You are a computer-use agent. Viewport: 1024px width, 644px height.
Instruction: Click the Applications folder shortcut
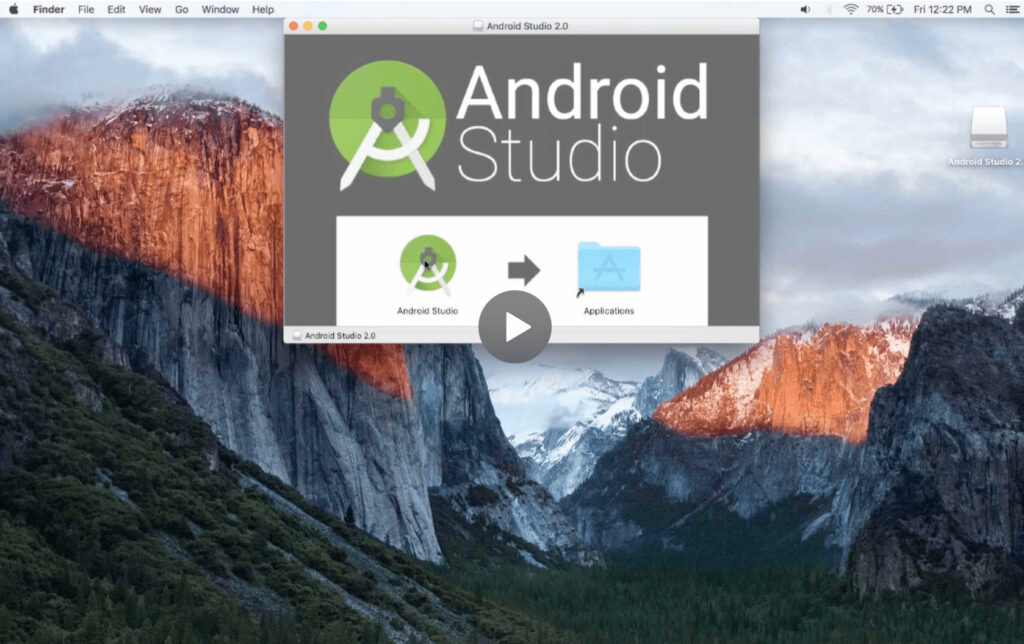609,266
